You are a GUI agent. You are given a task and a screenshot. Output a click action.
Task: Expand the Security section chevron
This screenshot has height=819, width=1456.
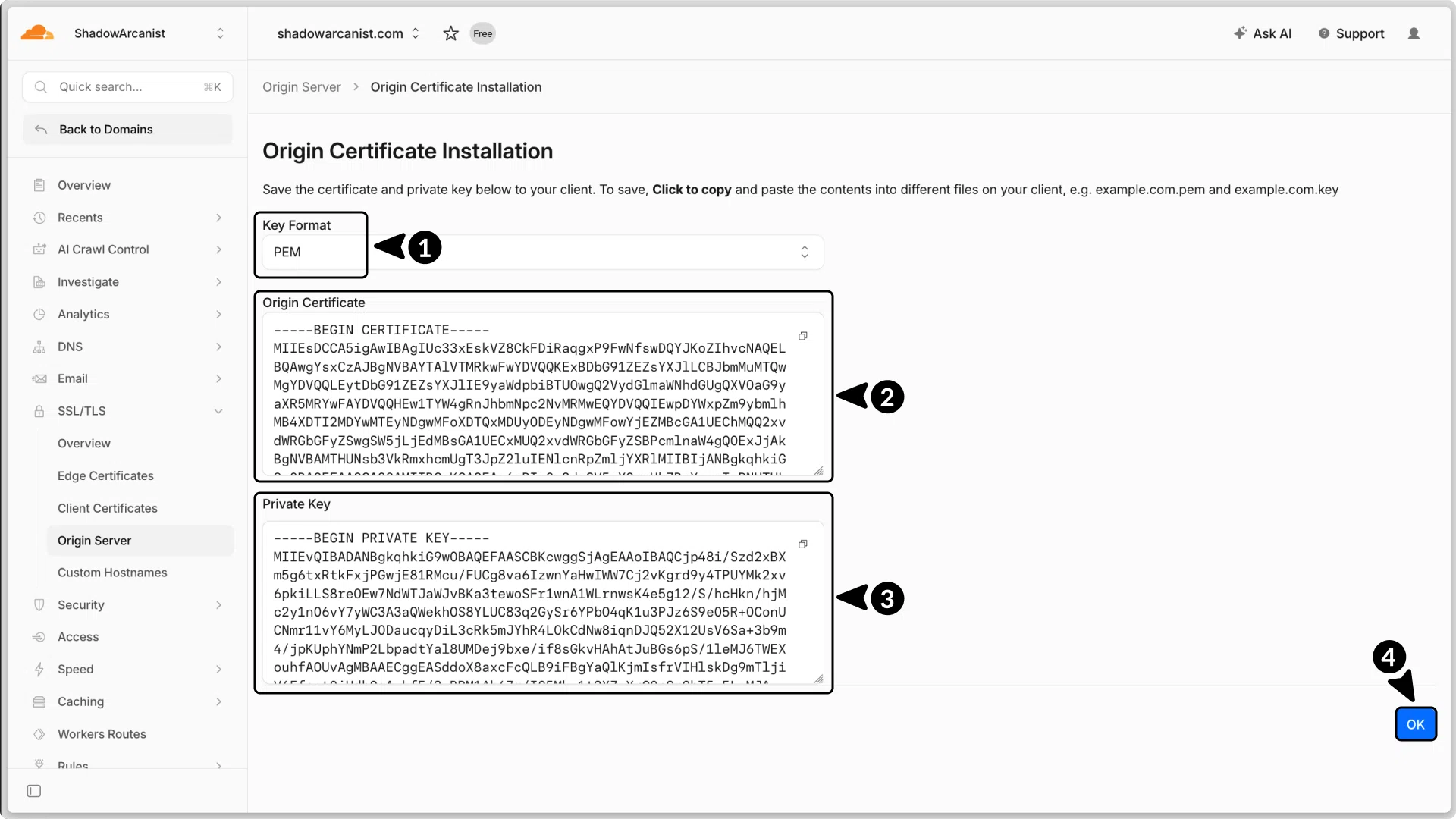[218, 605]
